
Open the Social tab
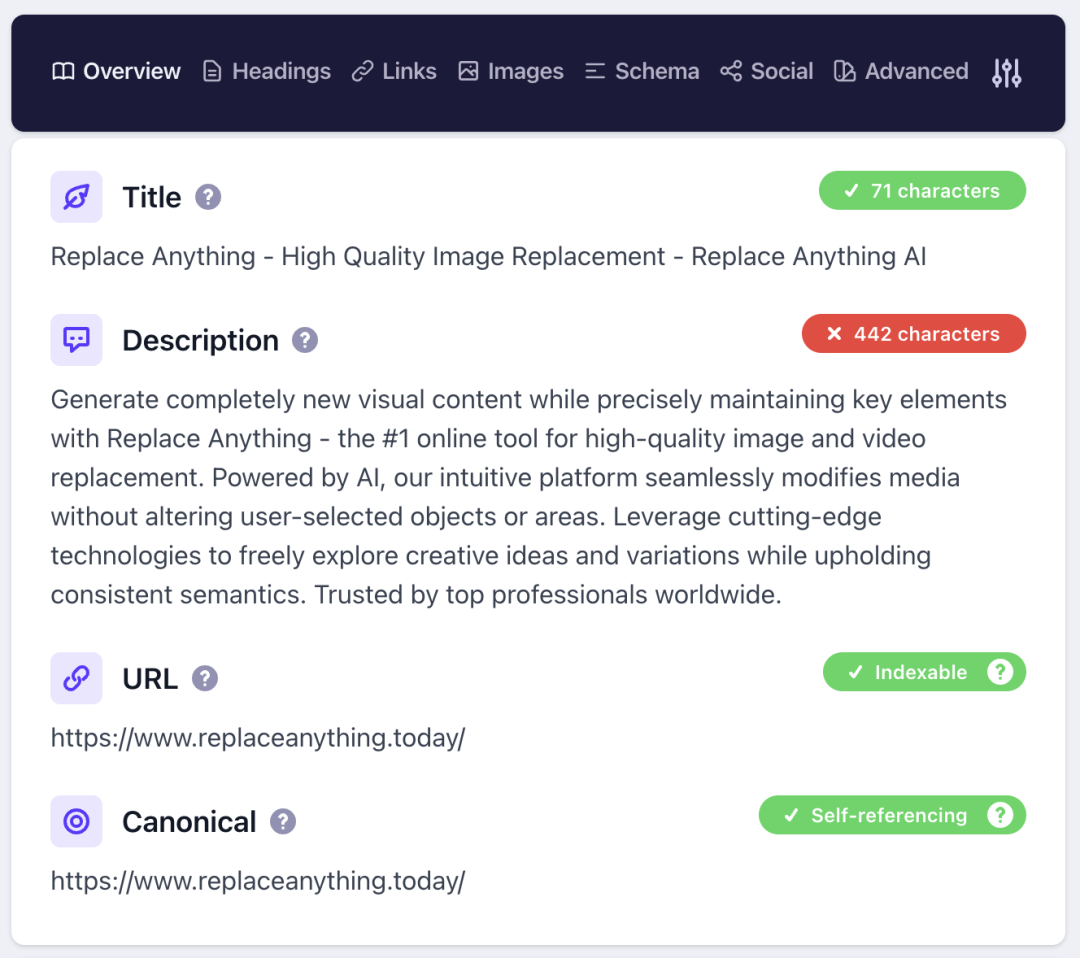(x=767, y=71)
